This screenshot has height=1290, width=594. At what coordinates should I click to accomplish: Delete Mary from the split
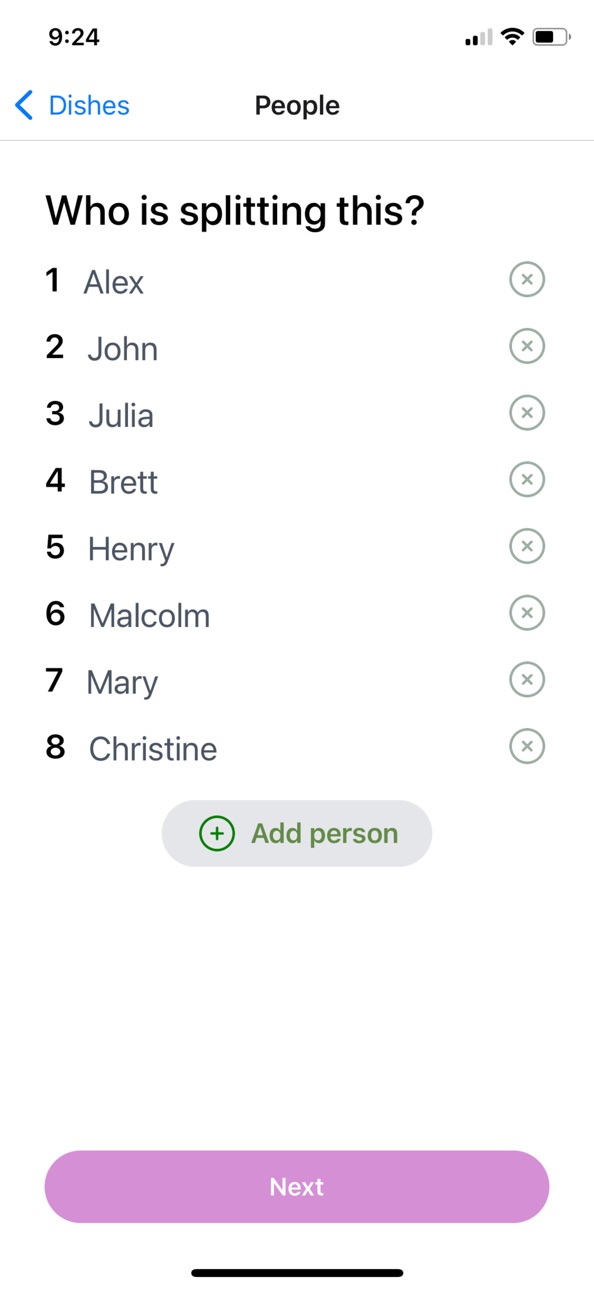527,679
